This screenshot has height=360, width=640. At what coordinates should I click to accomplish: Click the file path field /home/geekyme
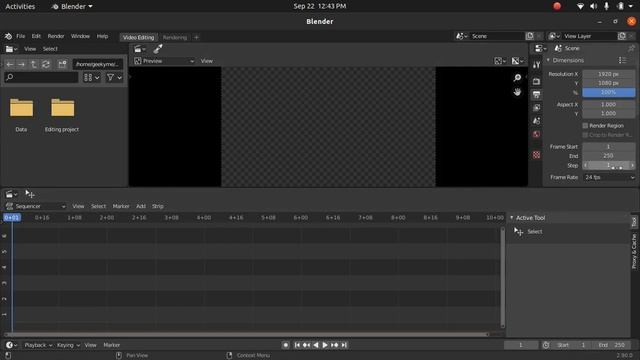[98, 64]
